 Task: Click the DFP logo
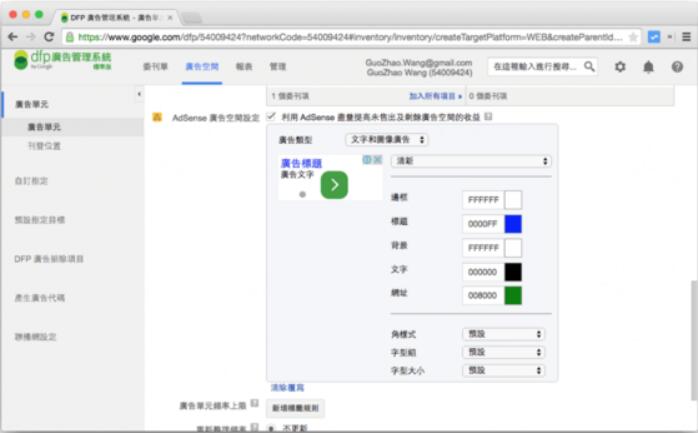click(x=62, y=61)
